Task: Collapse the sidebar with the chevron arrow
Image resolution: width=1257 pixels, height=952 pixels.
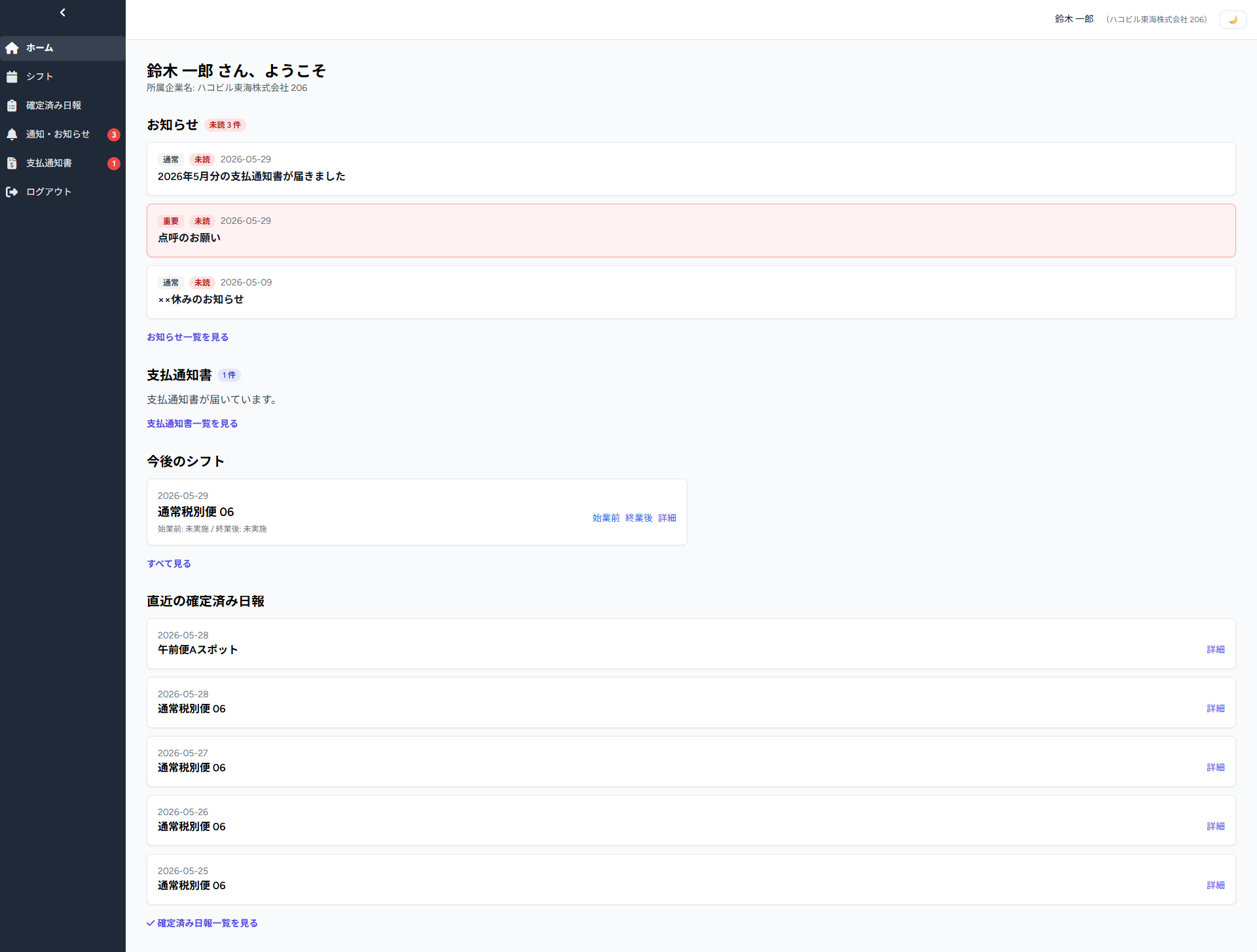Action: coord(63,12)
